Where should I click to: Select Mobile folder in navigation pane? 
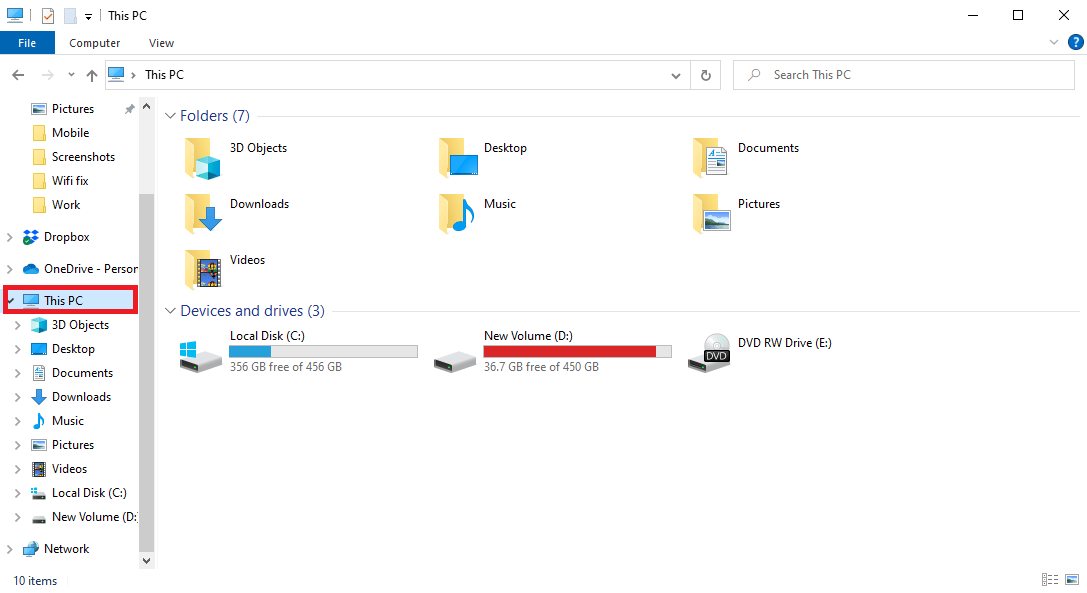pyautogui.click(x=70, y=133)
